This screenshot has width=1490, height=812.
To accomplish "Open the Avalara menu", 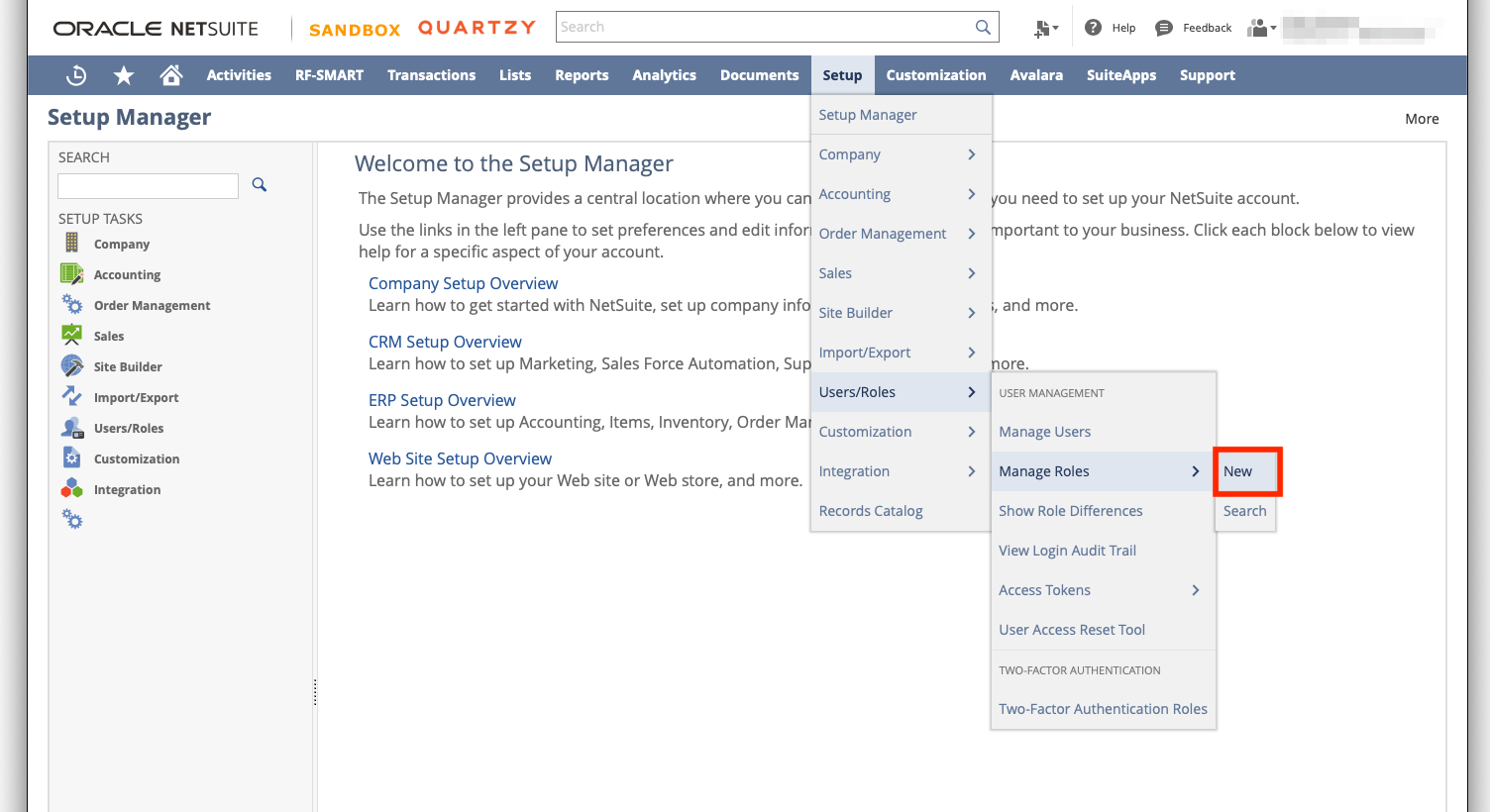I will (x=1036, y=75).
